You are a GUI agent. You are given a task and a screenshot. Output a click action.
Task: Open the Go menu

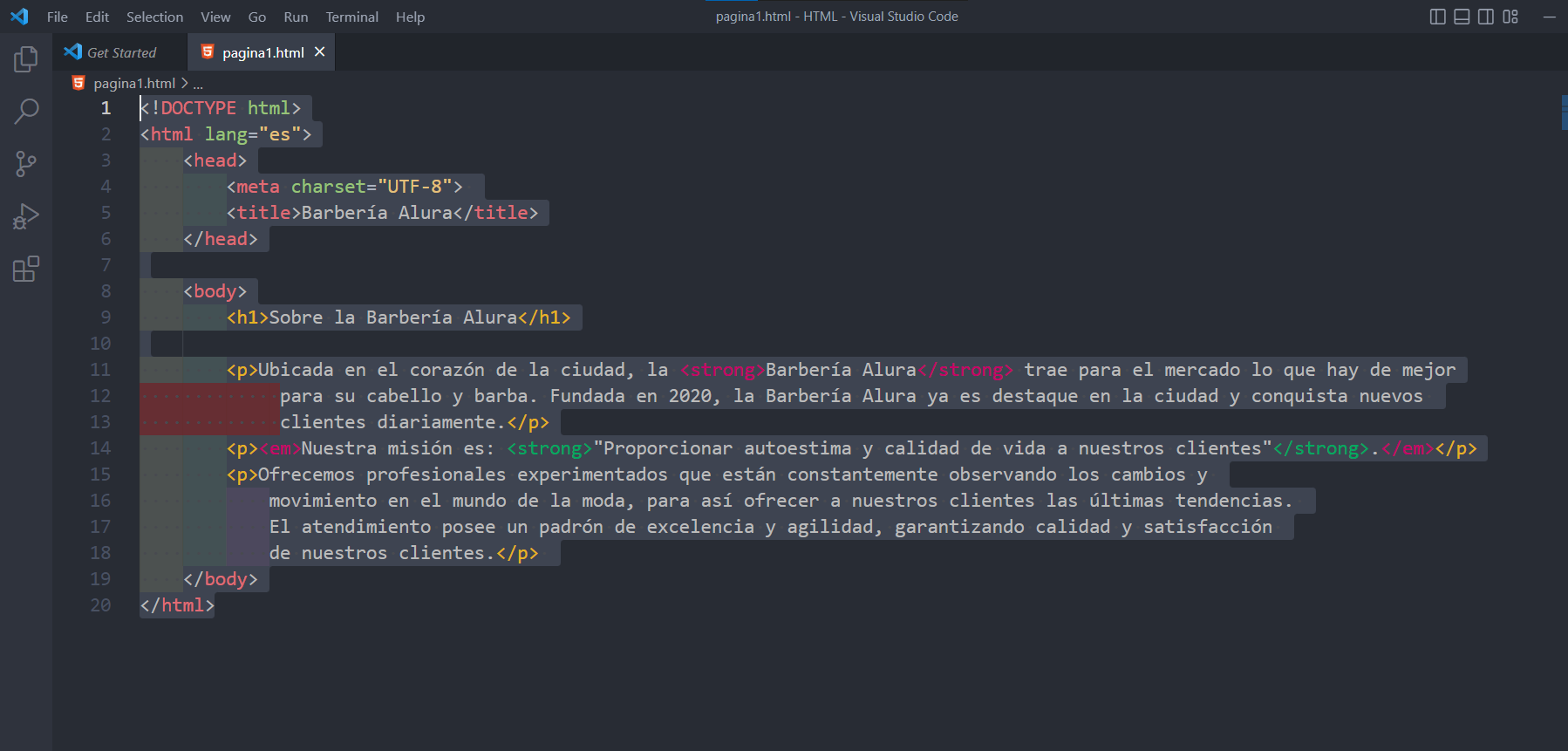click(x=257, y=17)
